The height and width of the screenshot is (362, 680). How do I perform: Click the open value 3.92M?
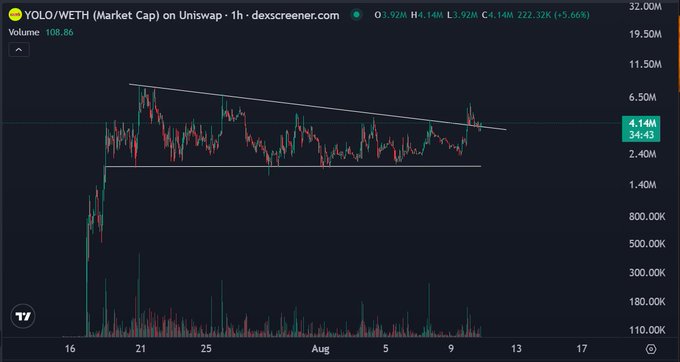[394, 15]
